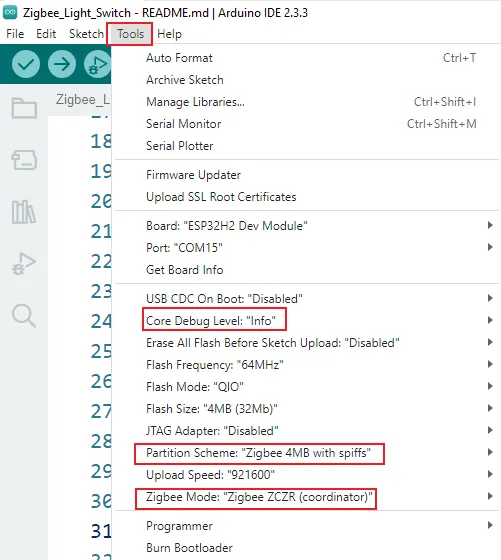Click the Verify checkmark button
This screenshot has height=560, width=501.
(26, 64)
